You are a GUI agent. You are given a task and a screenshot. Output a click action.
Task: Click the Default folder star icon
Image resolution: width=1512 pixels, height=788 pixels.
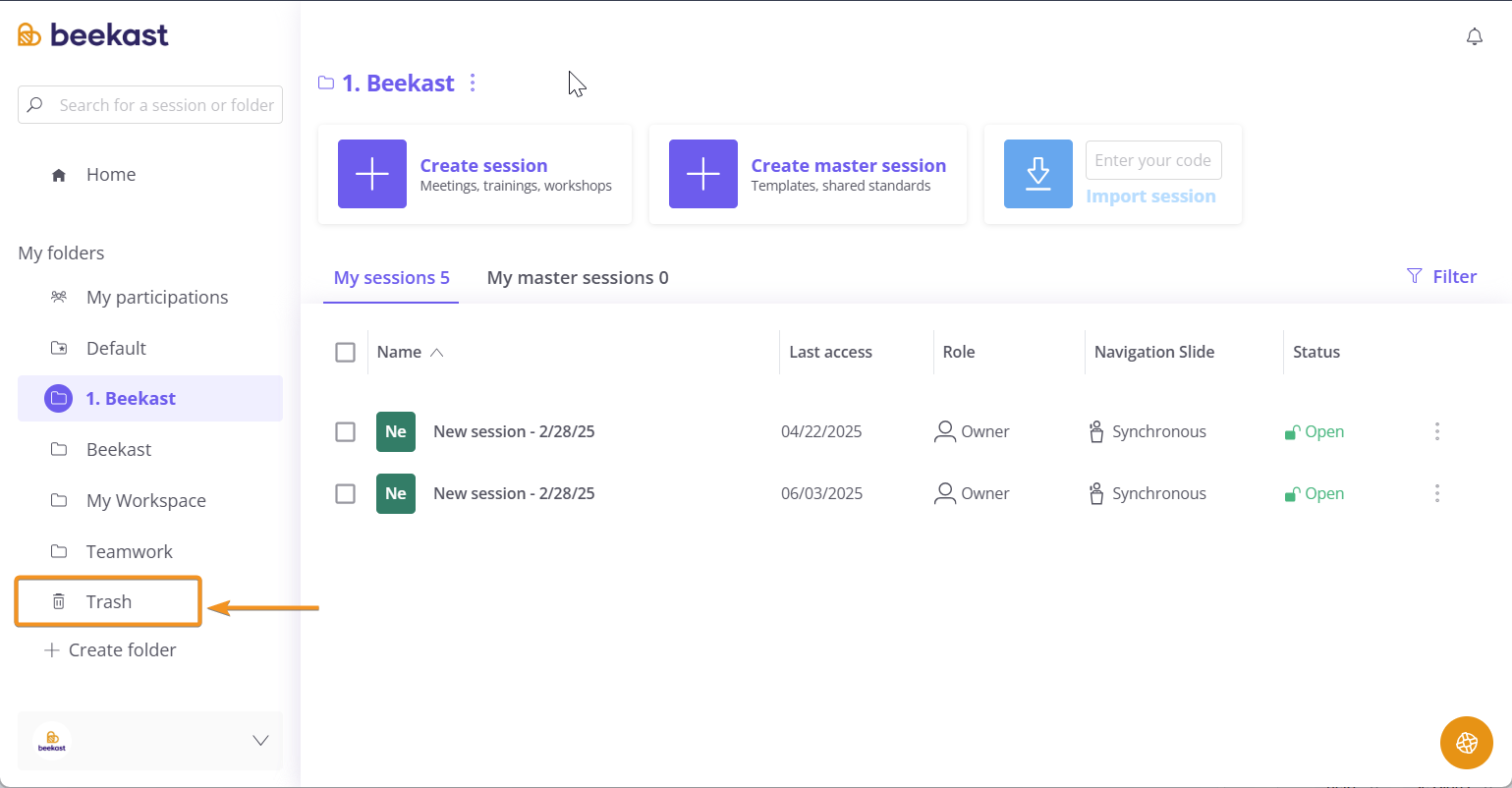click(59, 348)
